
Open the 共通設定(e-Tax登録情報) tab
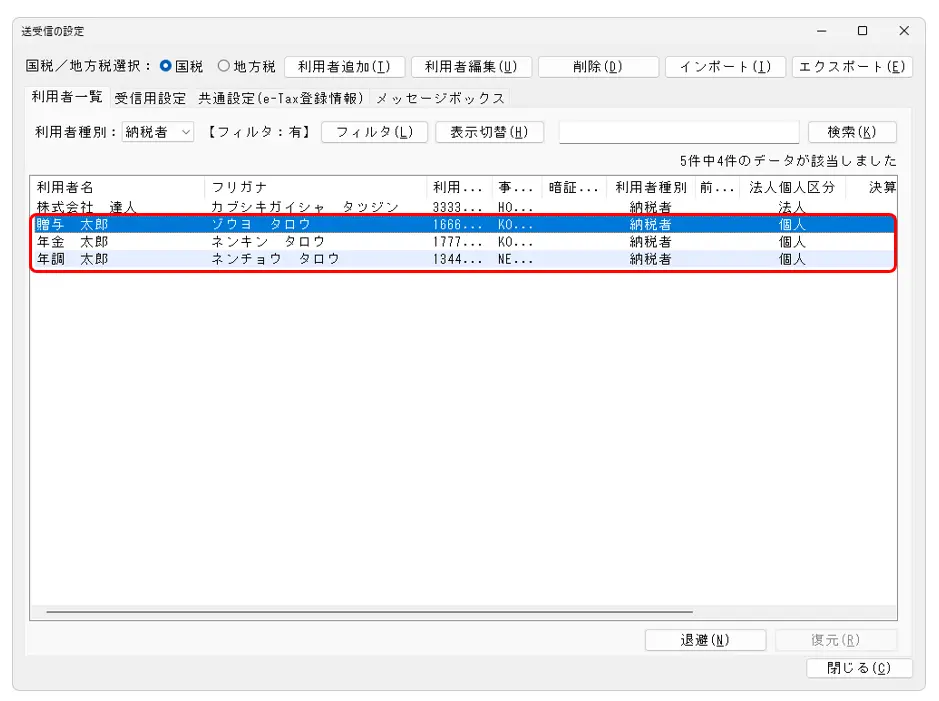coord(283,98)
